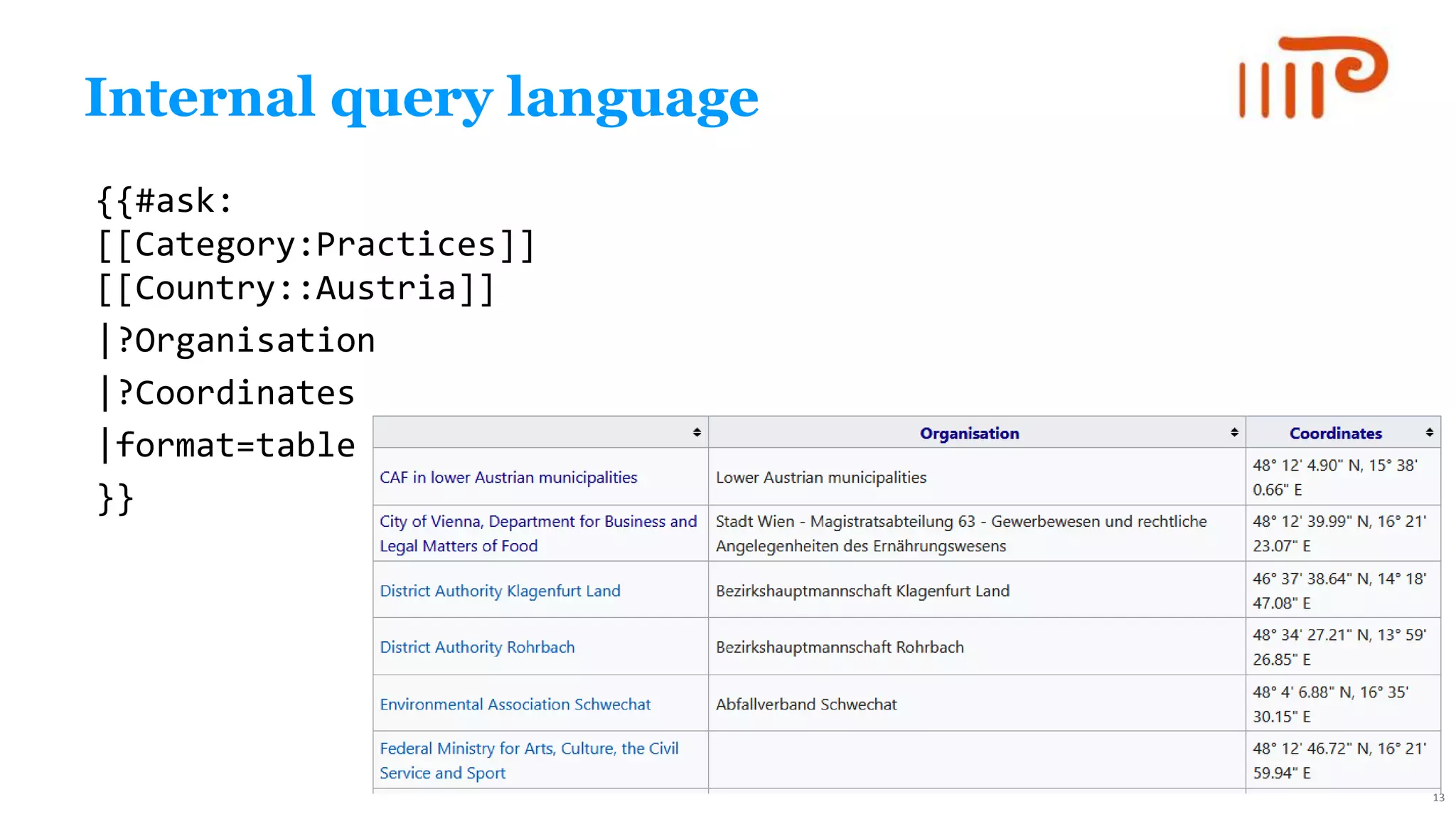1456x819 pixels.
Task: Click the [[Country::Austria]] code line
Action: click(296, 289)
